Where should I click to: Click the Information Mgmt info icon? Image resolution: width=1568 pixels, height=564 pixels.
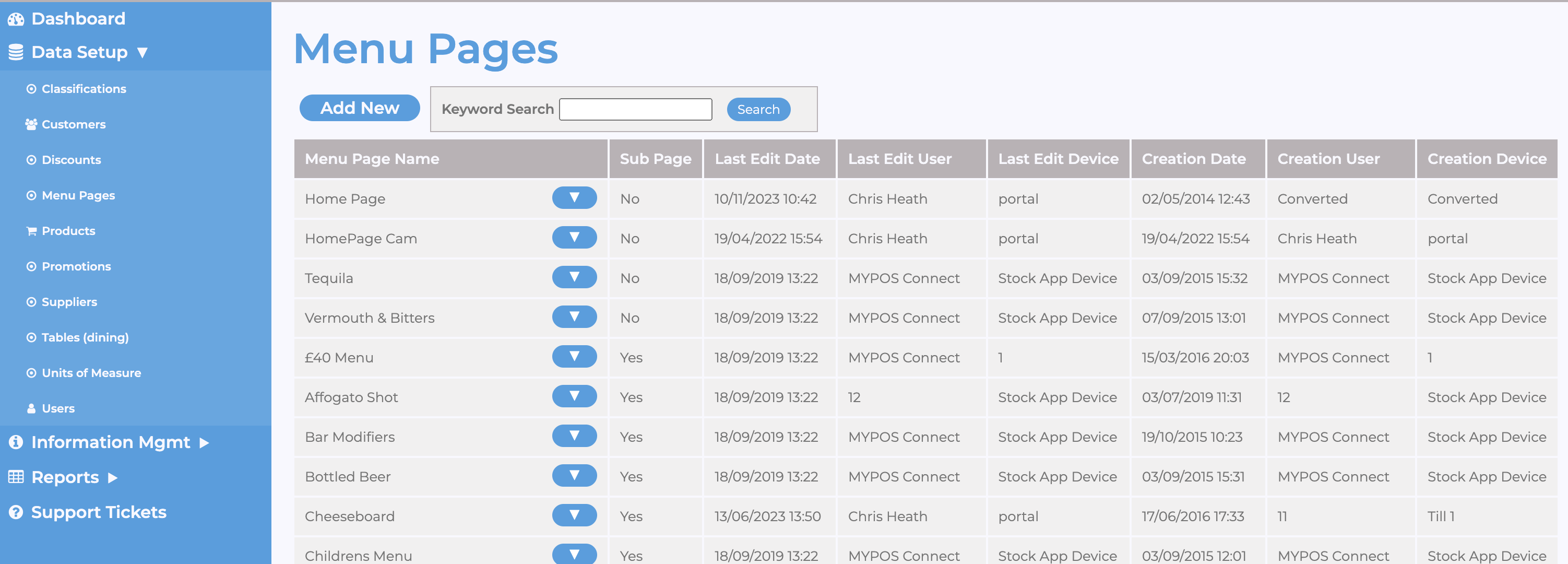16,442
